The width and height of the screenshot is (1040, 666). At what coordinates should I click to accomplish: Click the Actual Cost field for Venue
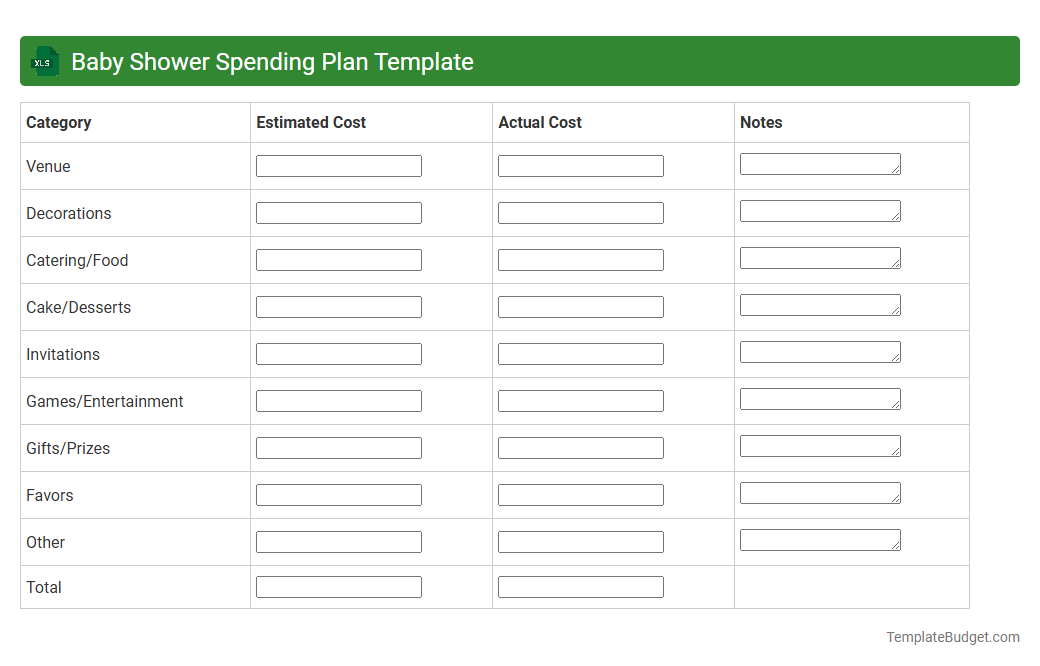coord(580,165)
